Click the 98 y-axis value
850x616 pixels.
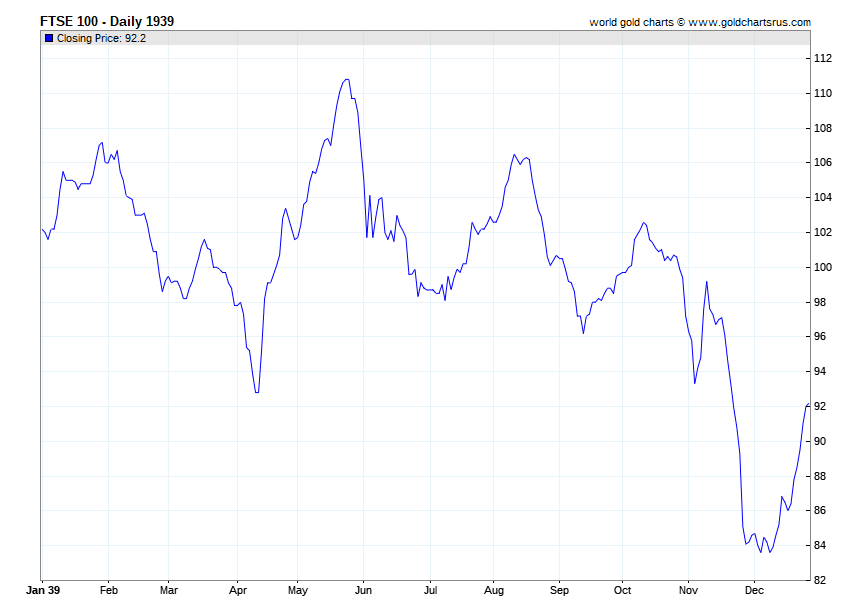(820, 302)
